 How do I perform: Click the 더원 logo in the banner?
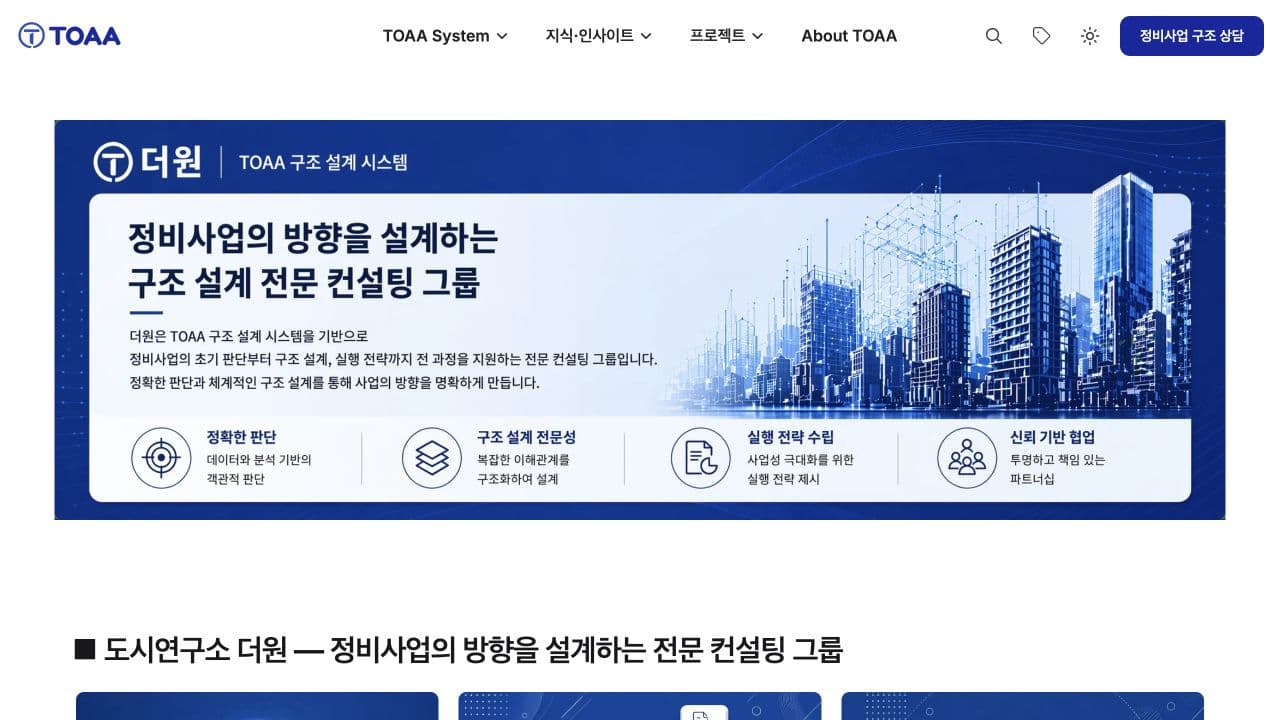pos(148,162)
